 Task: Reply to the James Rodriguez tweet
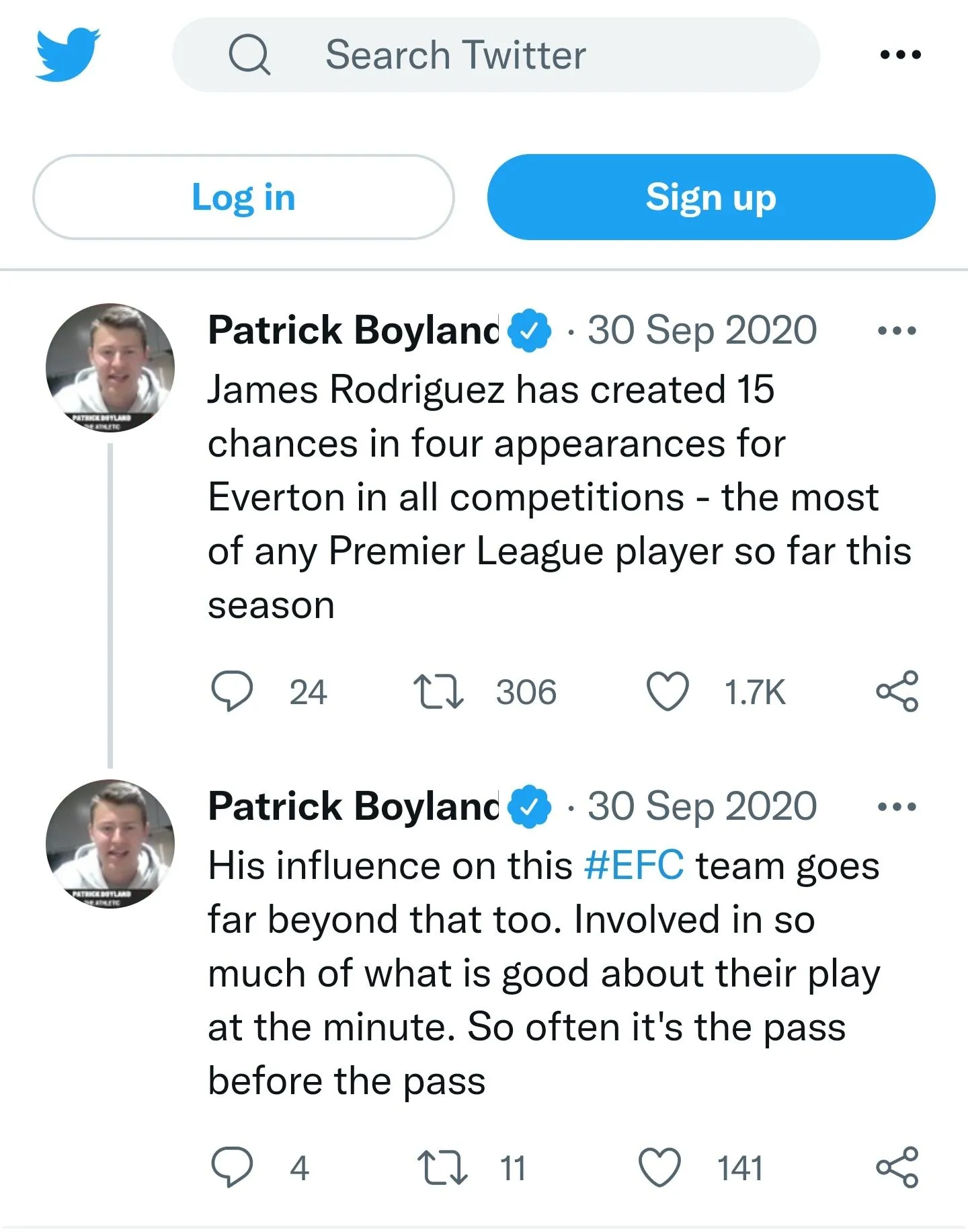(x=232, y=691)
